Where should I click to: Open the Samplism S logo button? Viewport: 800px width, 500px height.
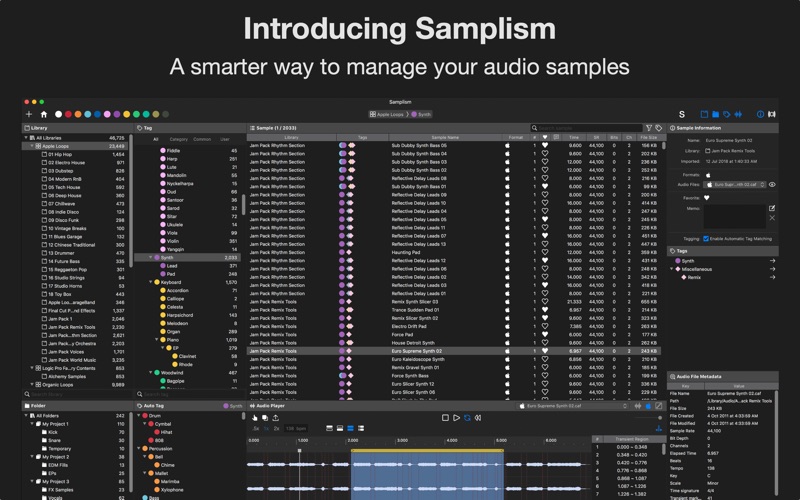click(x=682, y=114)
